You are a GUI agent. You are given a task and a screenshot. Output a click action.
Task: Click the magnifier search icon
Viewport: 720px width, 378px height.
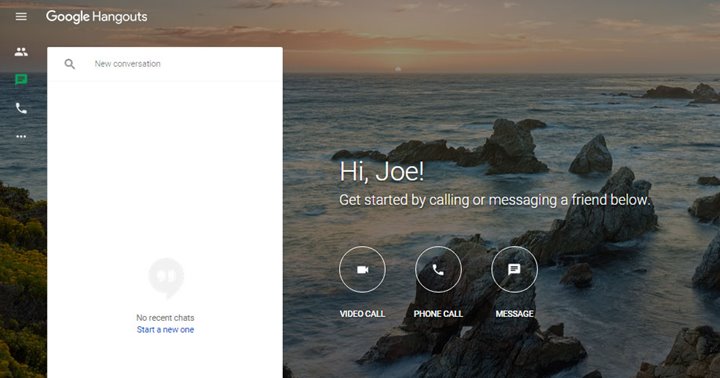69,64
